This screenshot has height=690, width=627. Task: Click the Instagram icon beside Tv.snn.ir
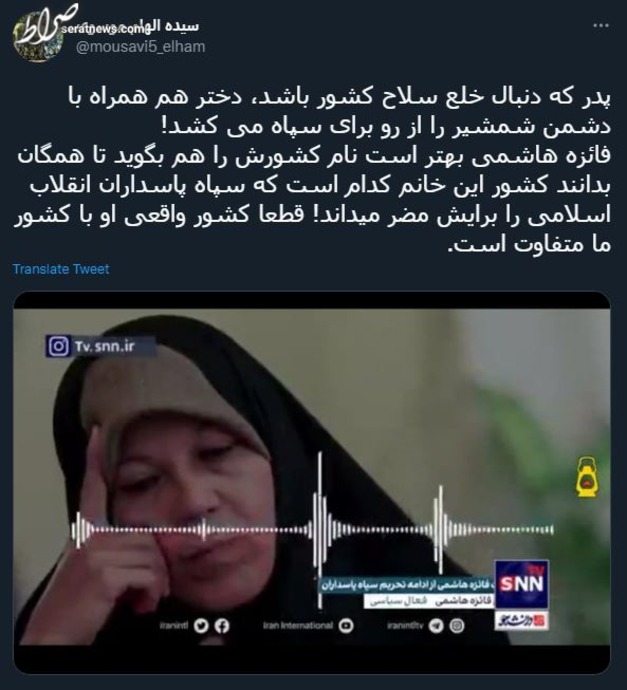(58, 346)
